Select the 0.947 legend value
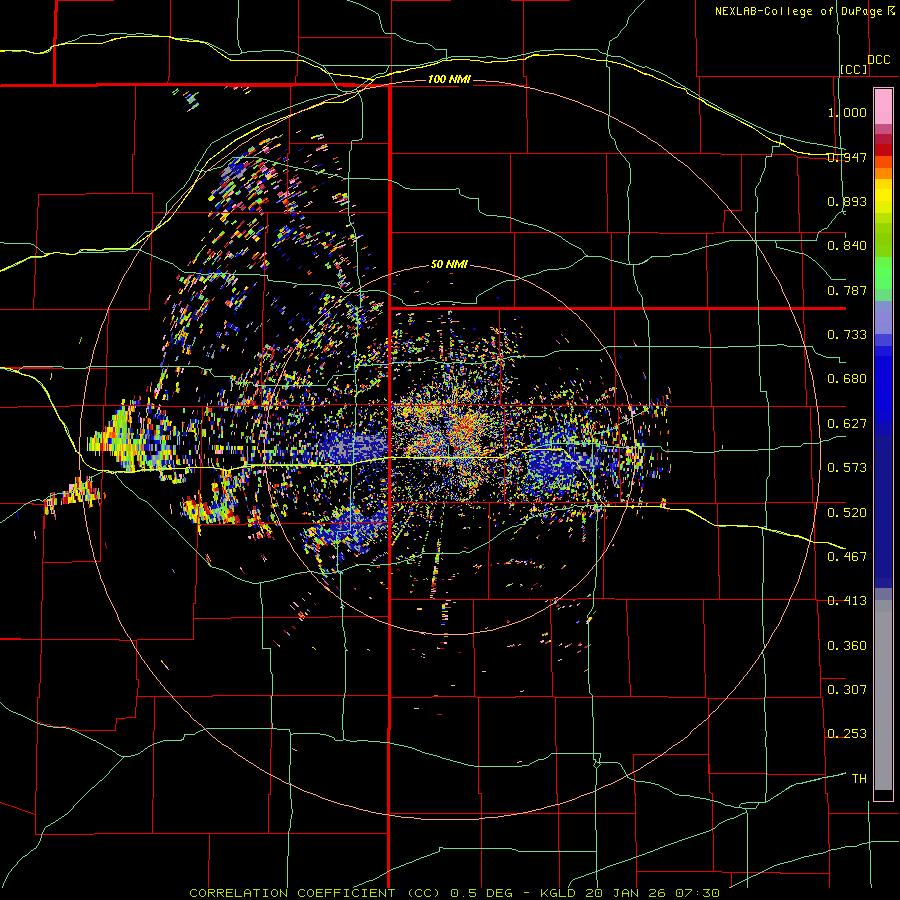 point(847,157)
